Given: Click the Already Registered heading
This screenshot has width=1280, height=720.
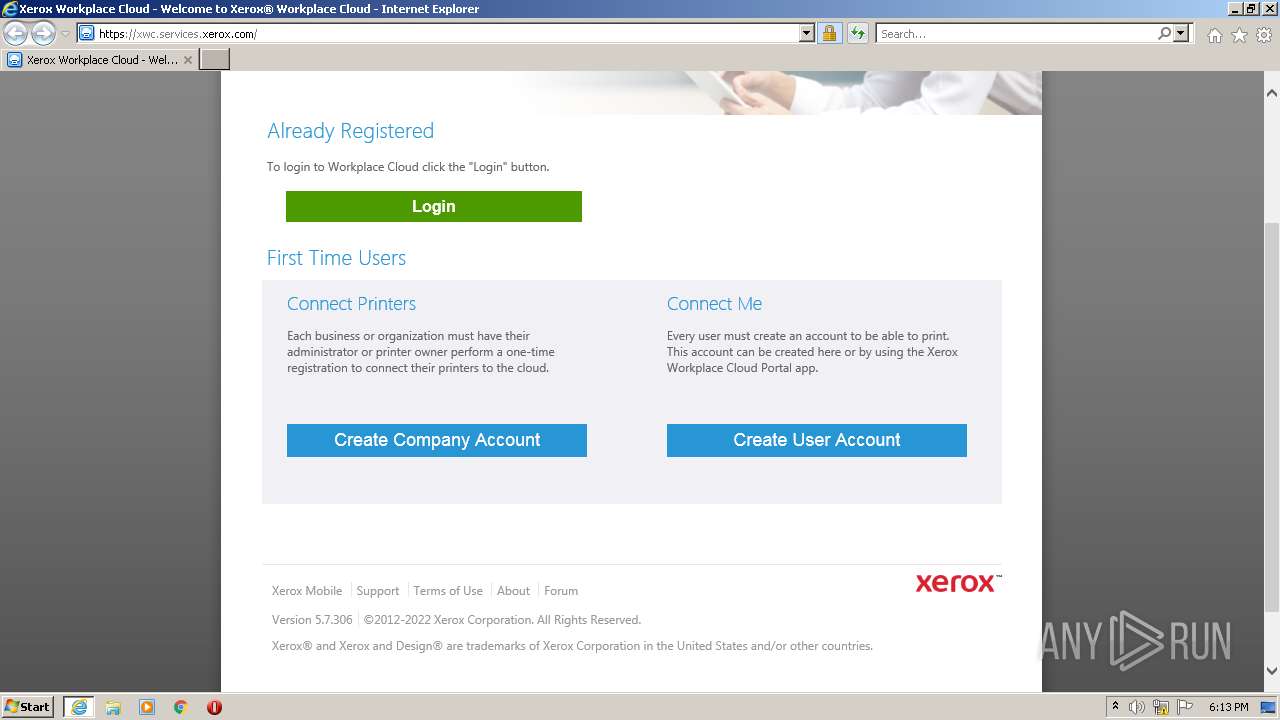Looking at the screenshot, I should [350, 131].
